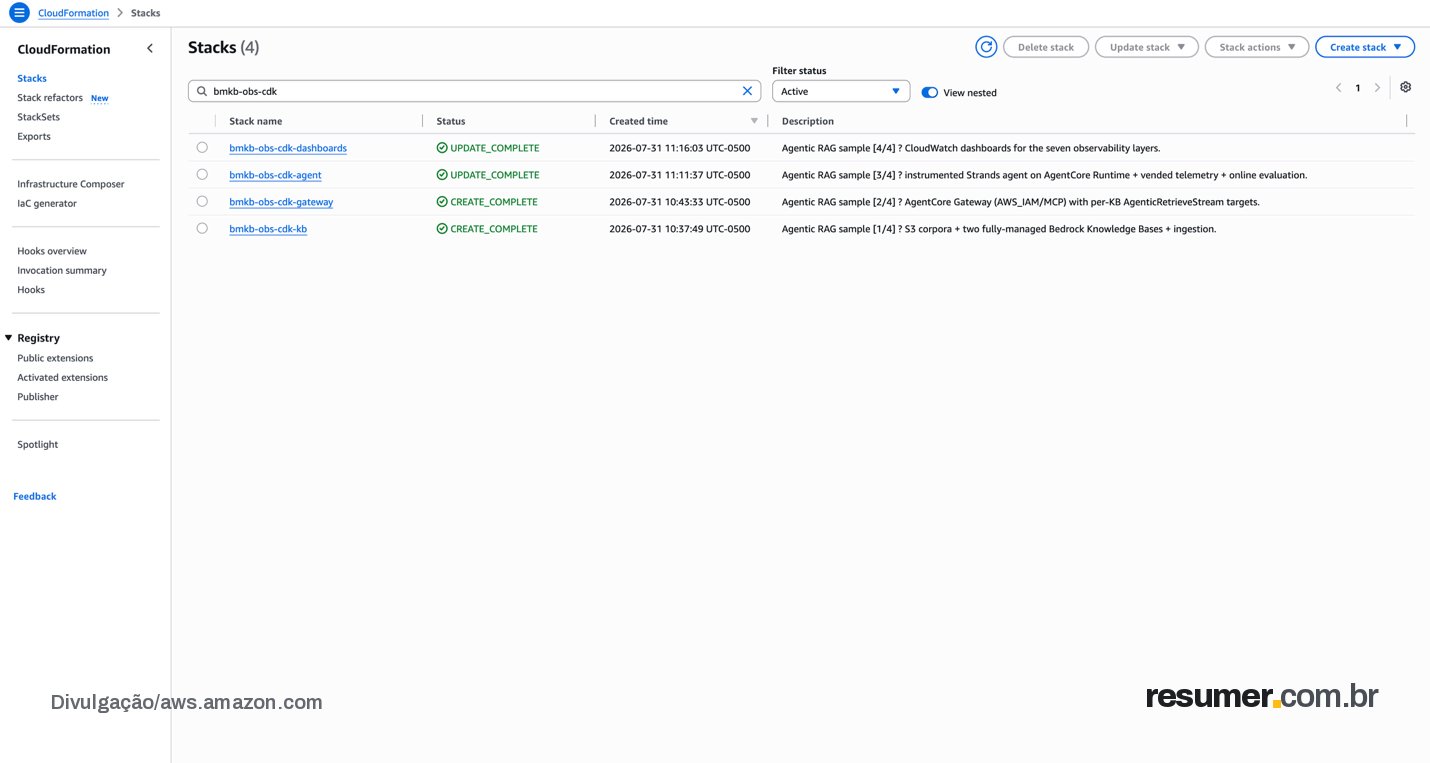This screenshot has height=763, width=1430.
Task: Open Infrastructure Composer
Action: click(71, 184)
